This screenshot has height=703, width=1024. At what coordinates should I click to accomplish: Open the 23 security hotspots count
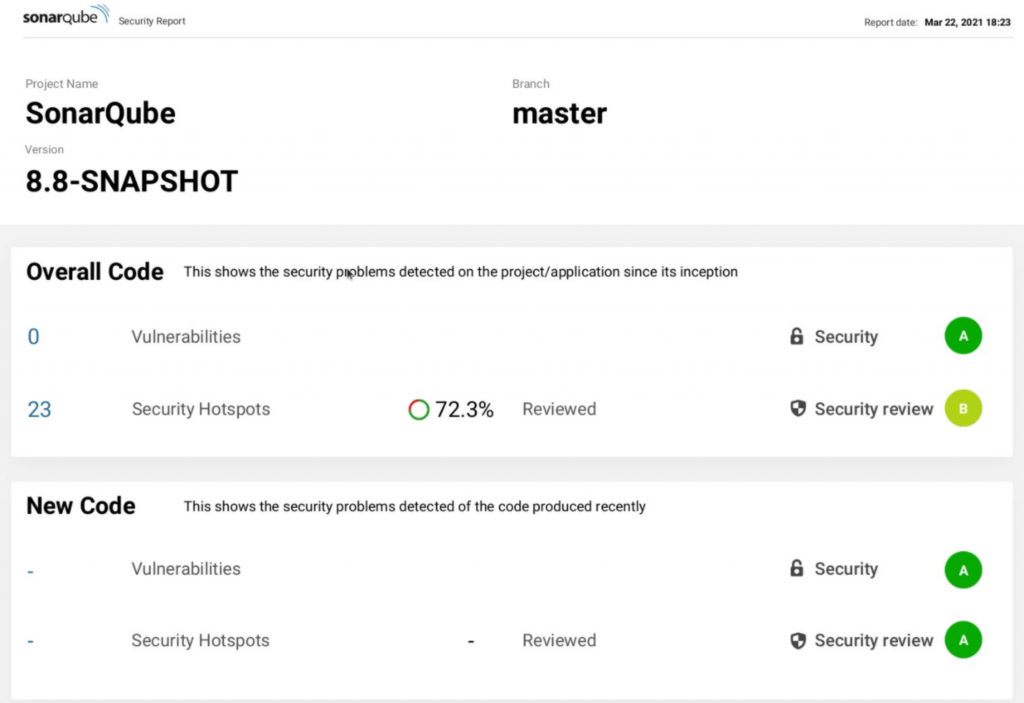[39, 409]
